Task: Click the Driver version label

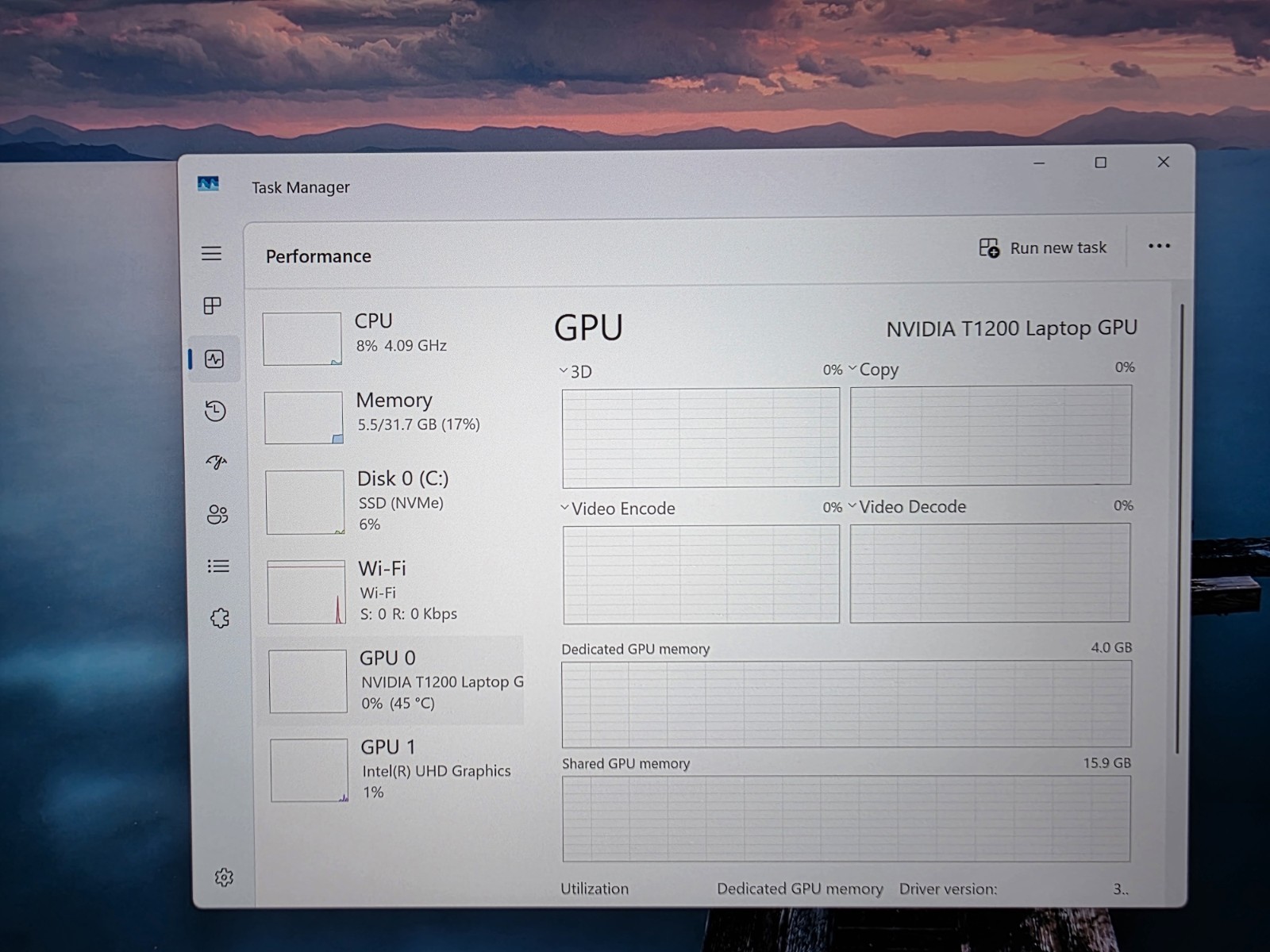Action: click(x=948, y=889)
